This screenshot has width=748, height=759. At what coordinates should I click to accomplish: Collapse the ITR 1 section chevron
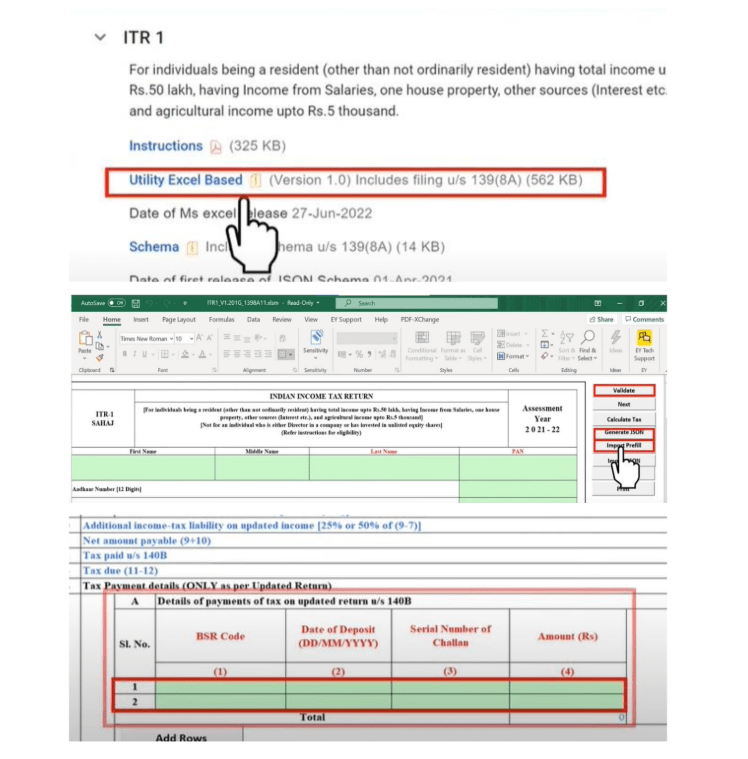(99, 38)
